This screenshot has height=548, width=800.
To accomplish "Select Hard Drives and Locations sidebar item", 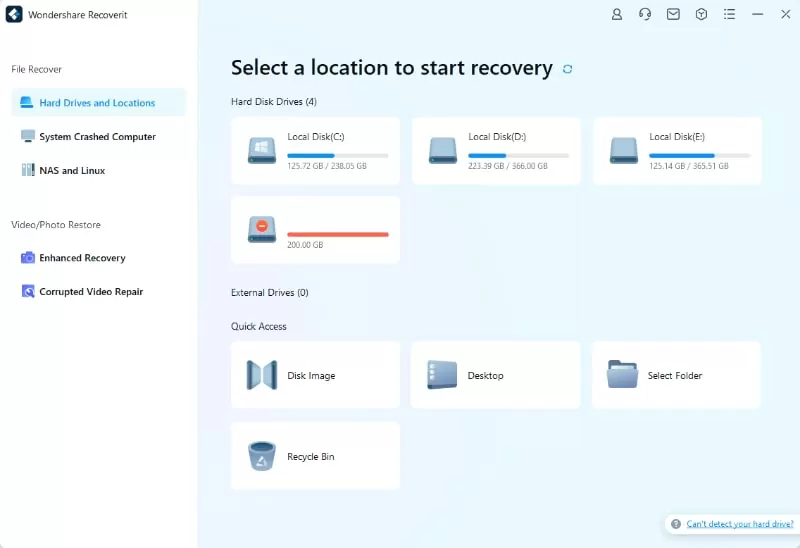I will [98, 103].
